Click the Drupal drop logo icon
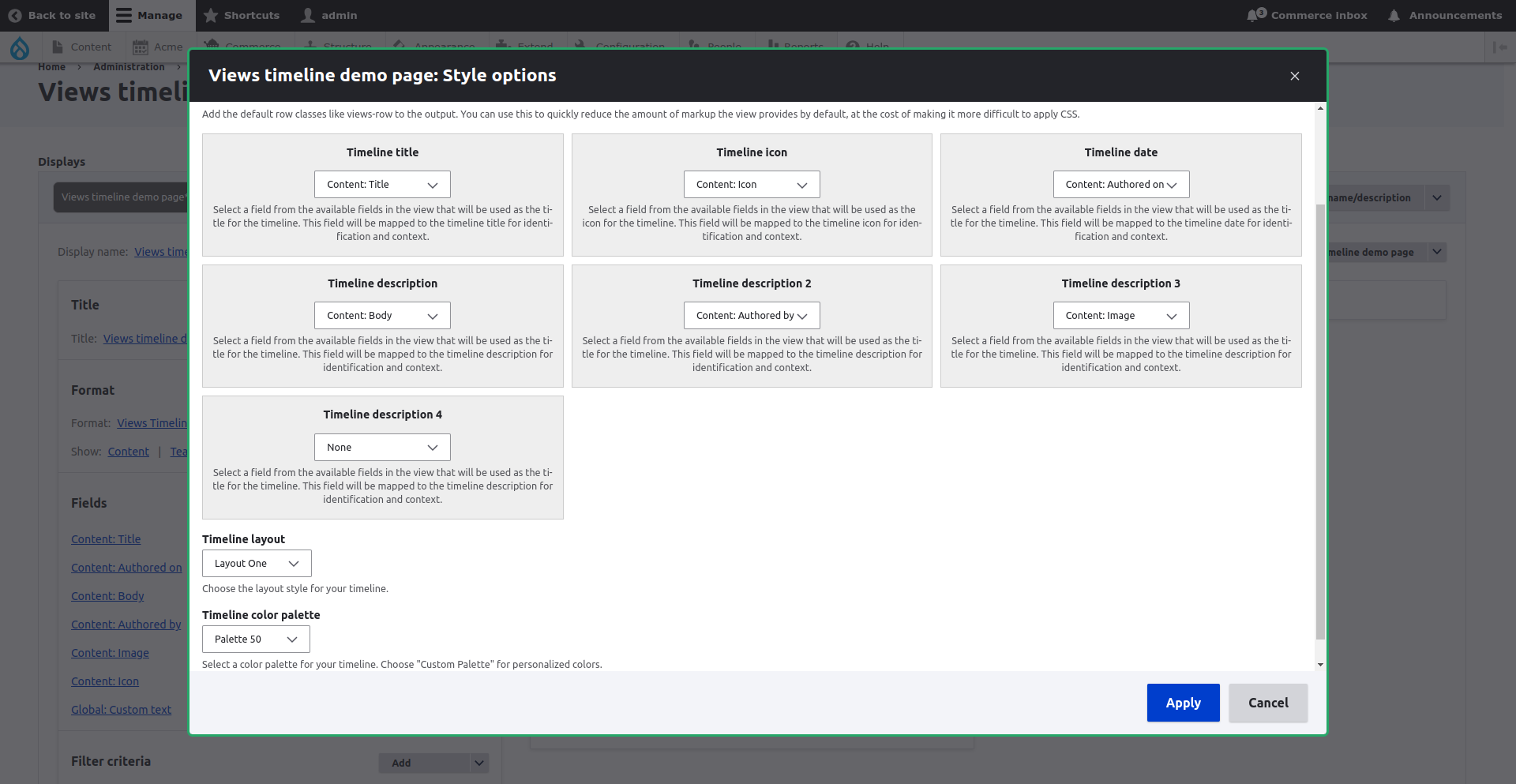The height and width of the screenshot is (784, 1516). 20,48
